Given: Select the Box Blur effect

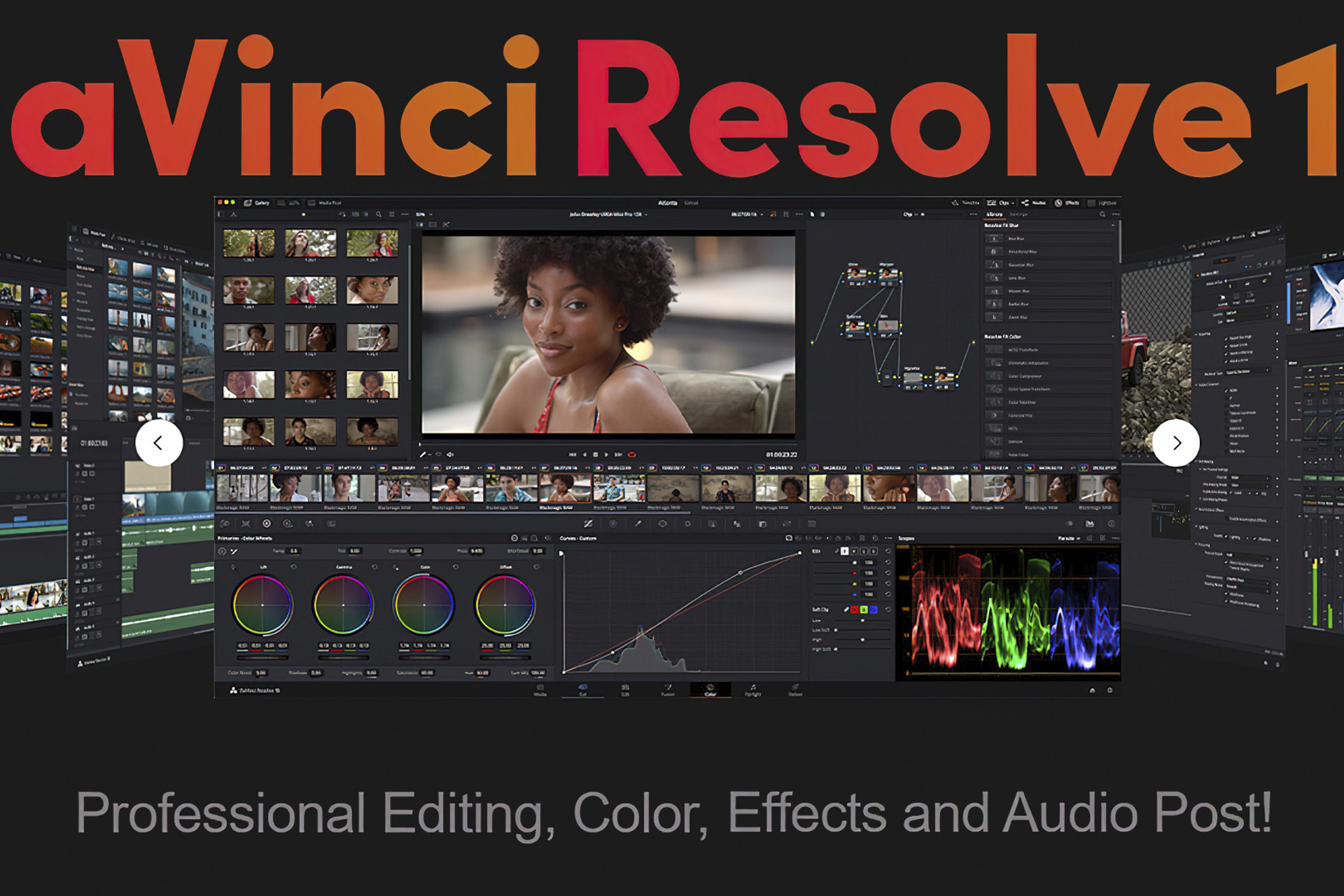Looking at the screenshot, I should click(1048, 238).
